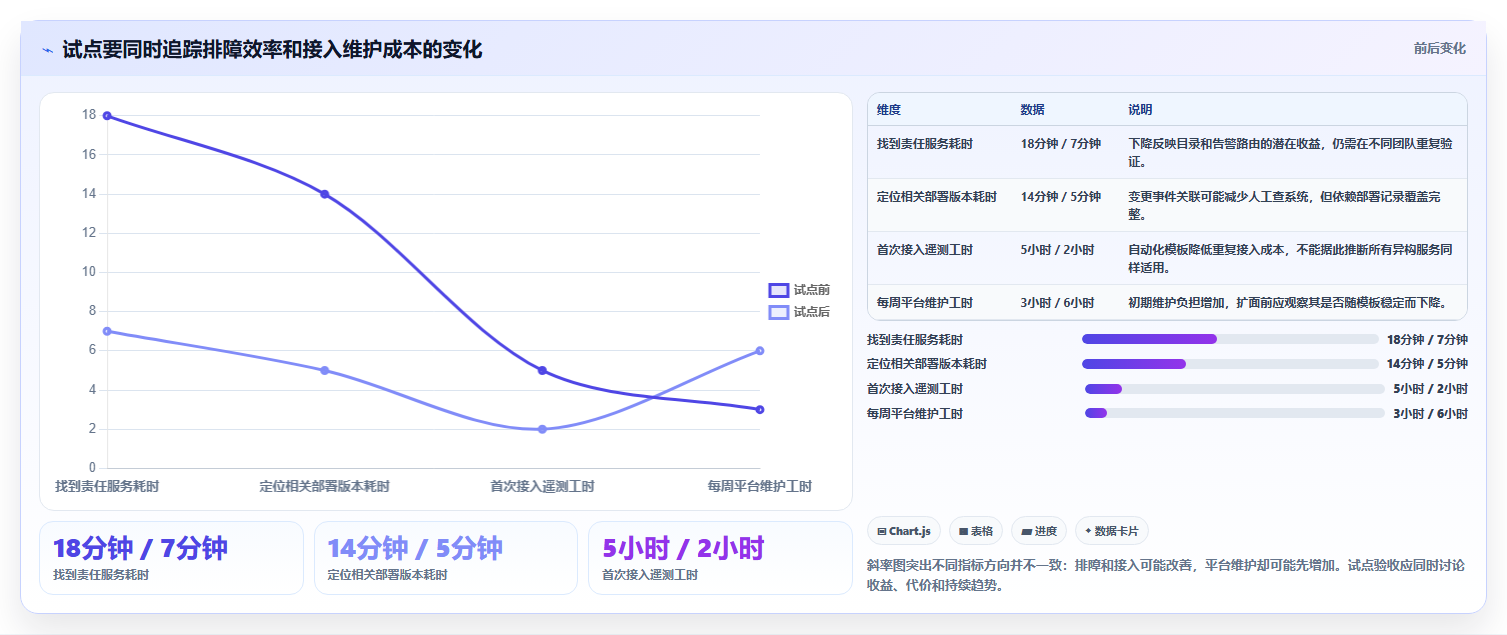Click the trend icon beside the panel title
Image resolution: width=1507 pixels, height=635 pixels.
pyautogui.click(x=48, y=50)
